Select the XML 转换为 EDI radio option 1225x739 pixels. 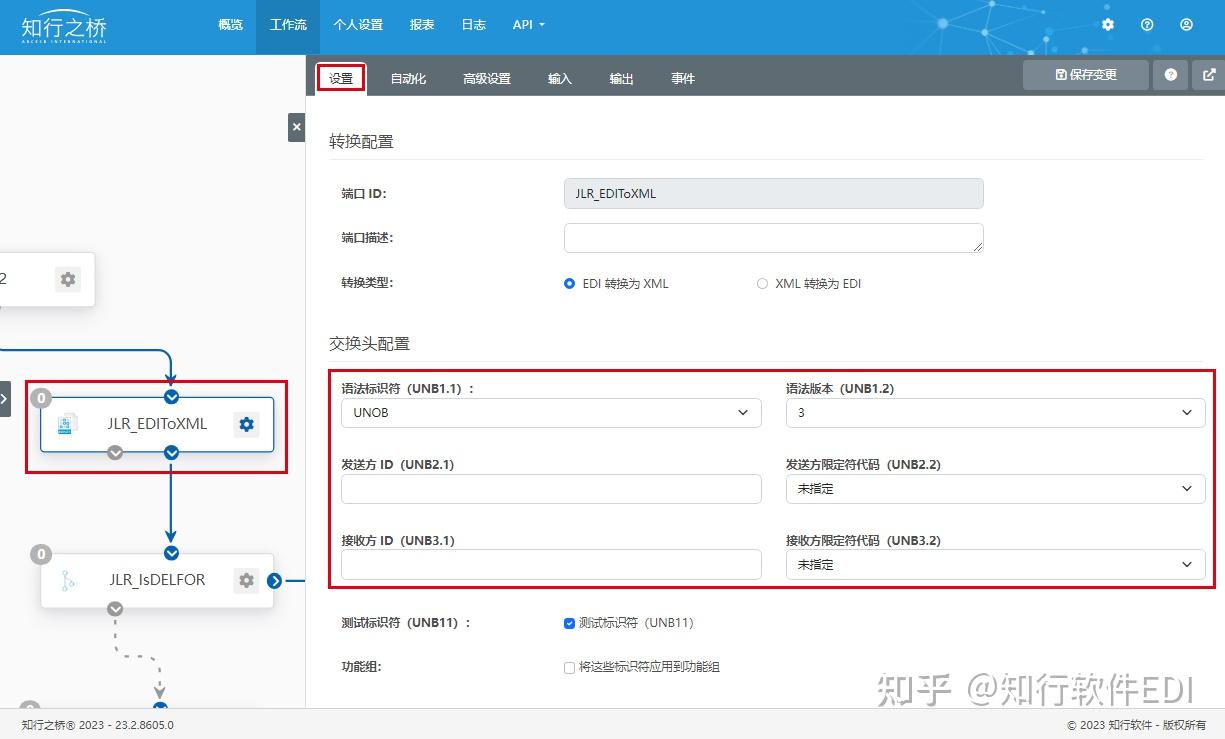[x=761, y=283]
